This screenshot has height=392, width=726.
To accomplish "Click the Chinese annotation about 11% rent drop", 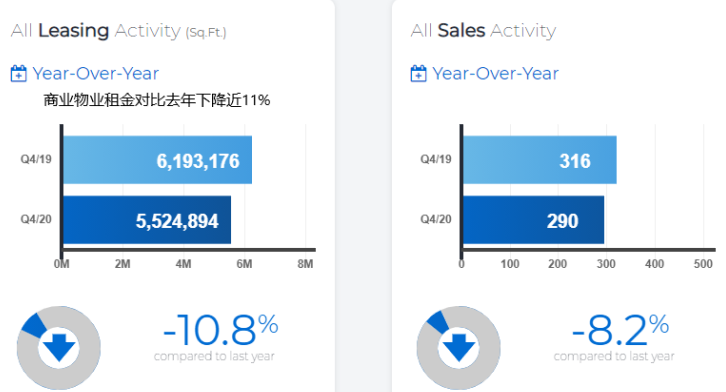I will point(156,100).
